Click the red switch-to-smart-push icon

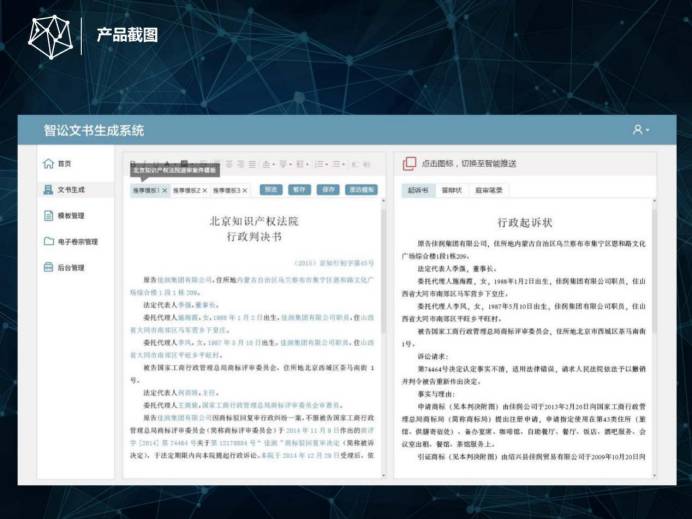(x=409, y=163)
